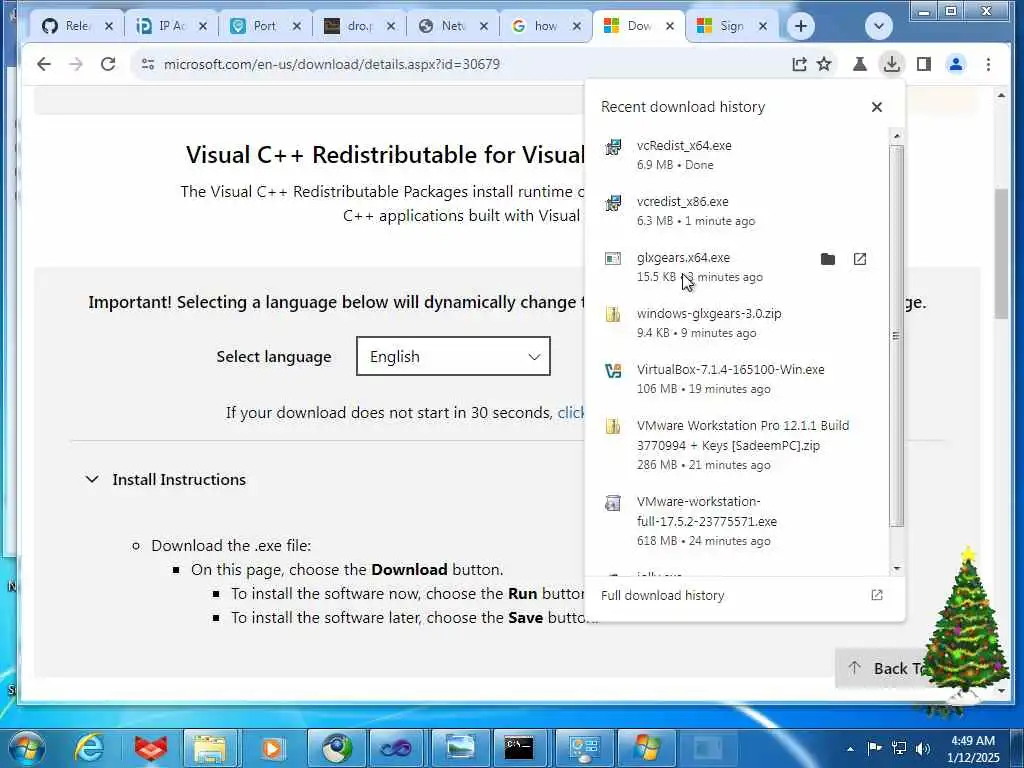The width and height of the screenshot is (1024, 768).
Task: Open vcRedist_x64.exe download
Action: coord(736,155)
